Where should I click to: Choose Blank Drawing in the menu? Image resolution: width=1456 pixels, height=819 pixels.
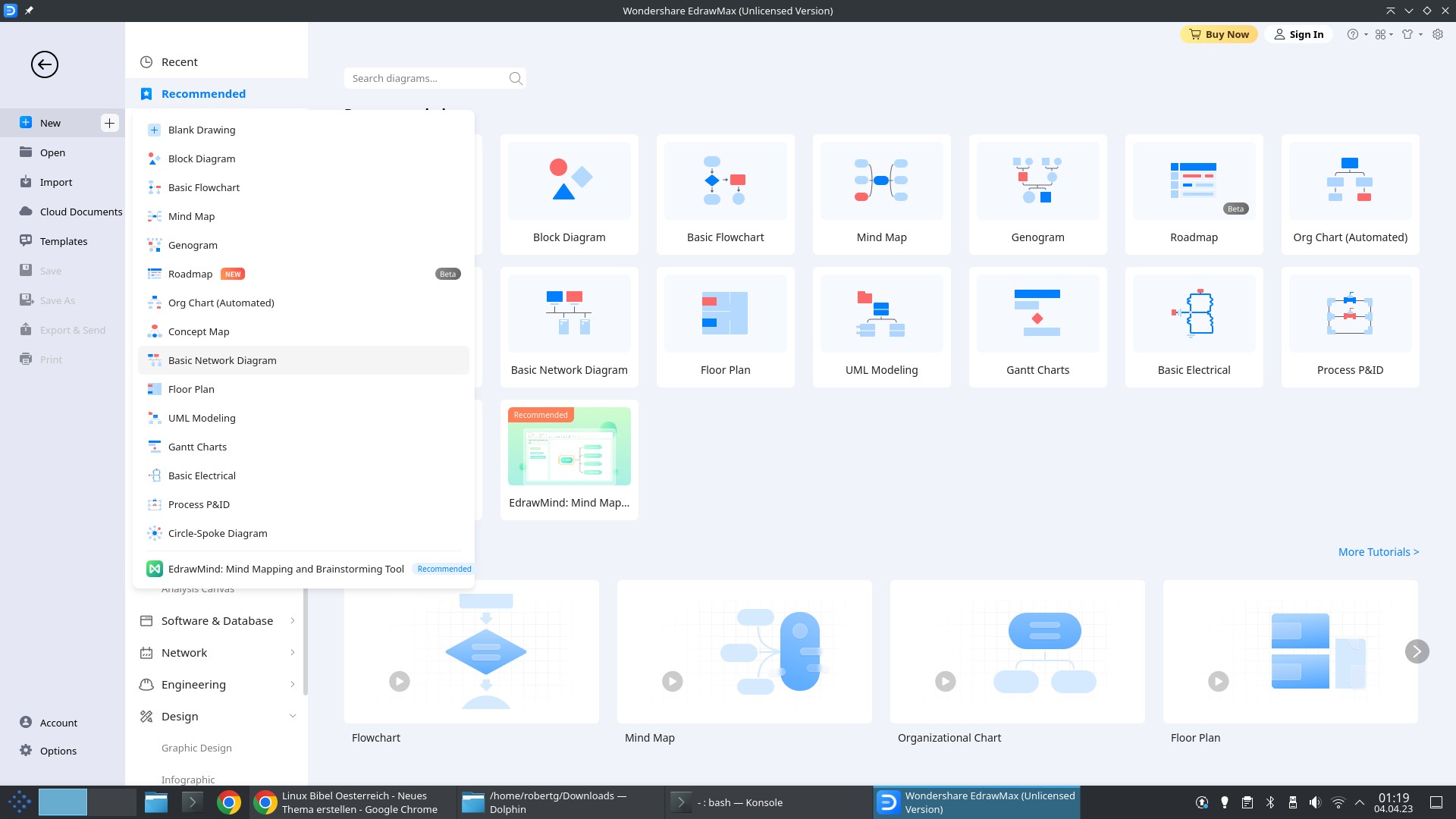pos(202,130)
